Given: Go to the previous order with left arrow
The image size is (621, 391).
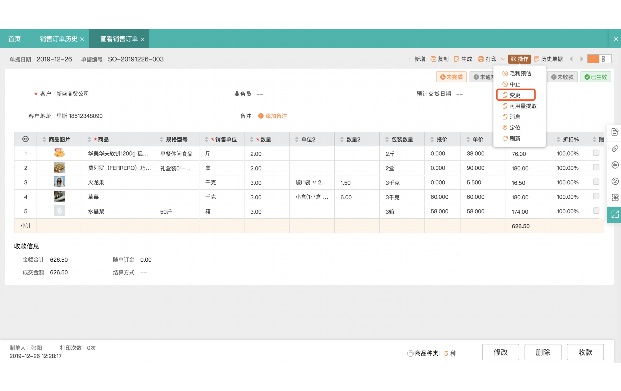Looking at the screenshot, I should click(571, 59).
